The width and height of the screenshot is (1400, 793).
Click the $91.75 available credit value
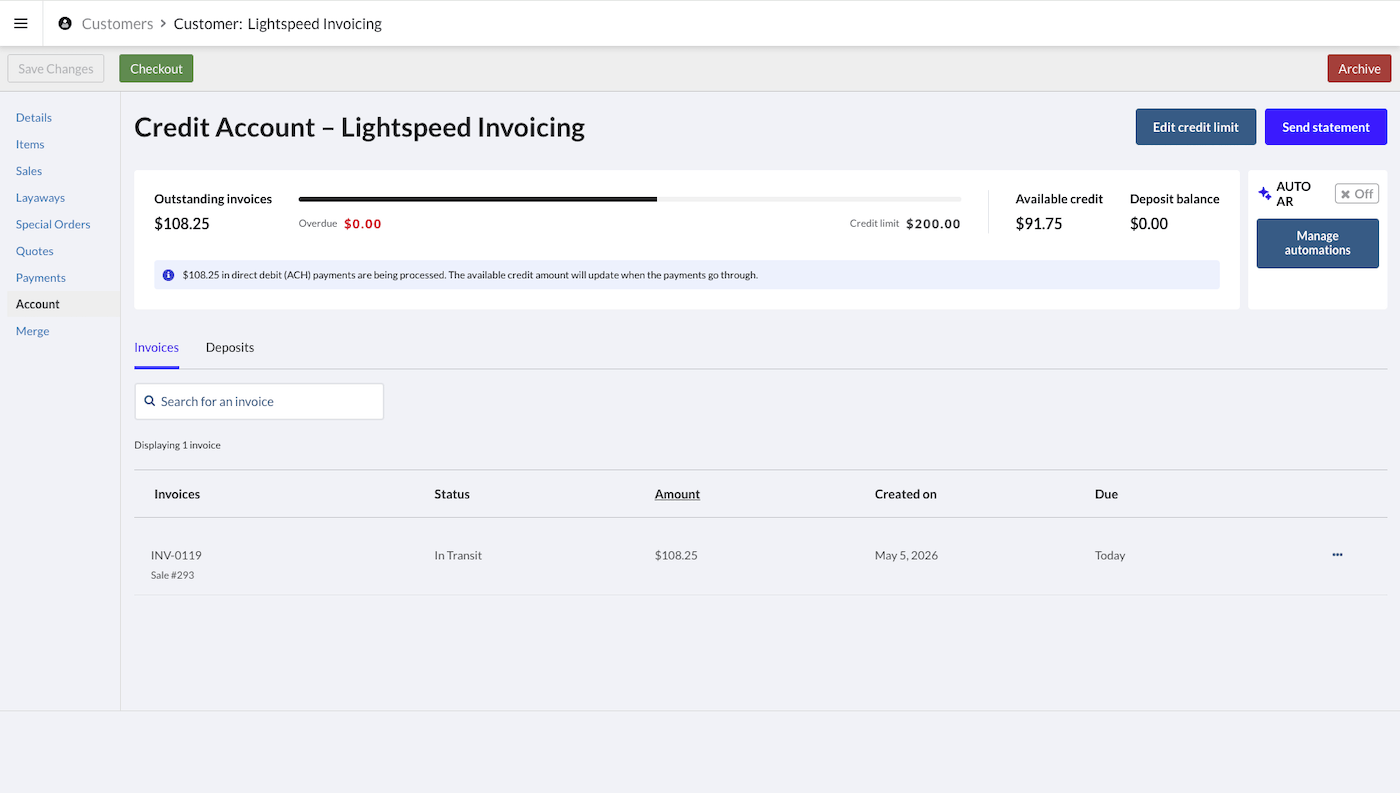tap(1039, 223)
